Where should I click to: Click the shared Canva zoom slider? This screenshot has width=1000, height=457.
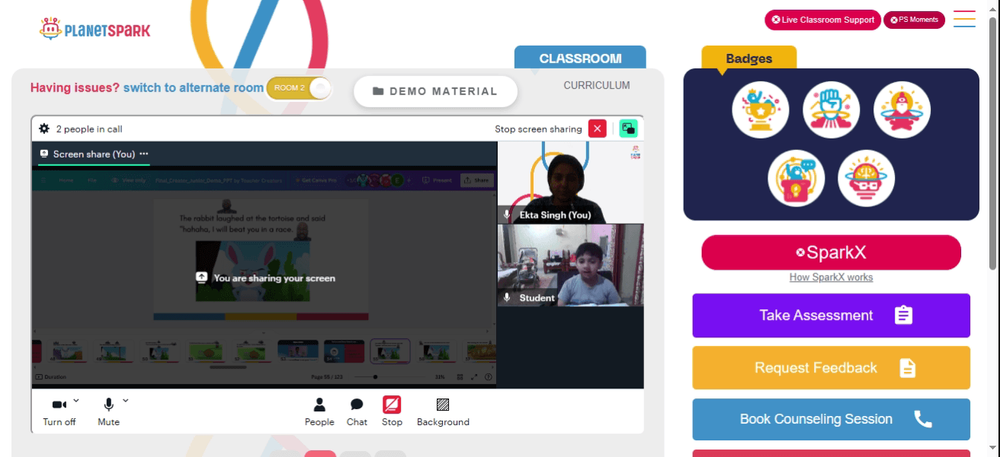coord(390,377)
